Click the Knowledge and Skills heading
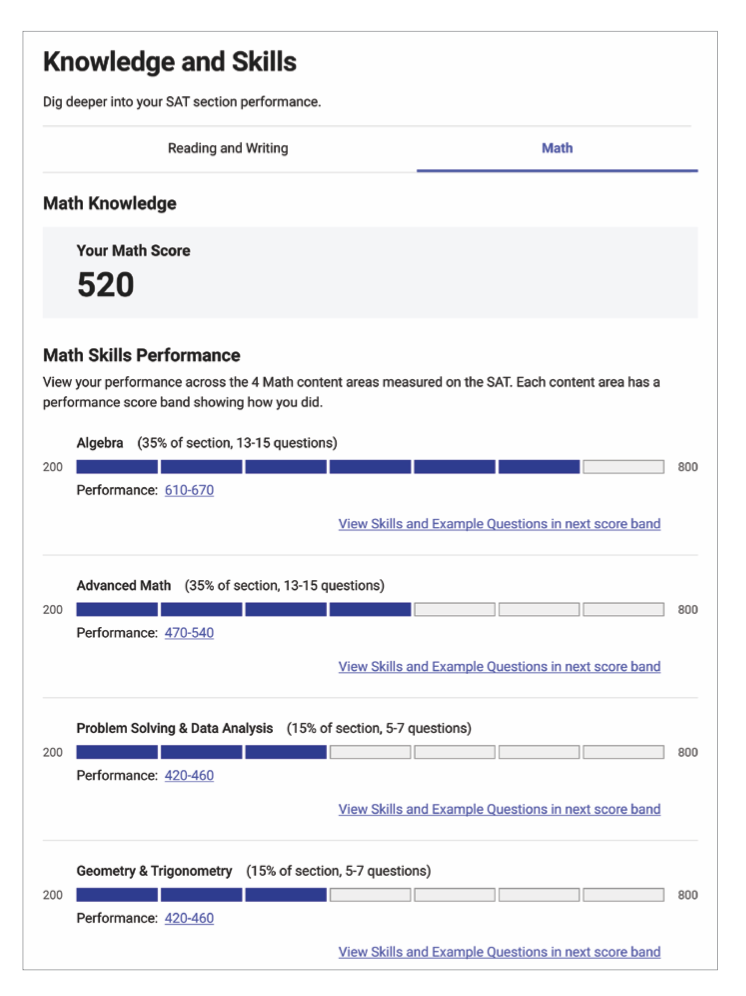The image size is (746, 996). 170,63
